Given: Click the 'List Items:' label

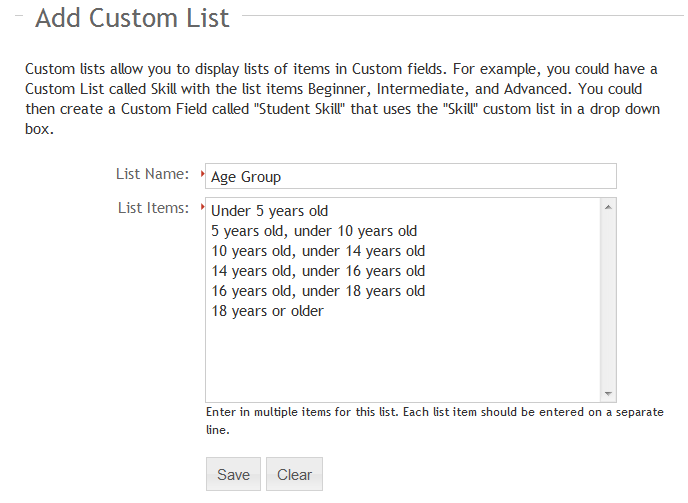Looking at the screenshot, I should click(x=153, y=208).
